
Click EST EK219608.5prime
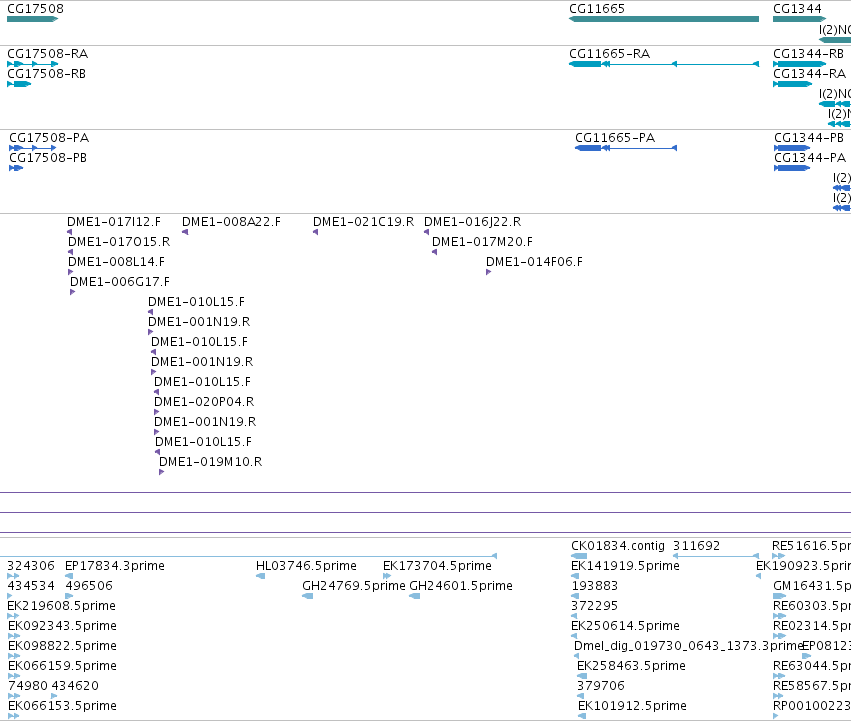(x=13, y=616)
